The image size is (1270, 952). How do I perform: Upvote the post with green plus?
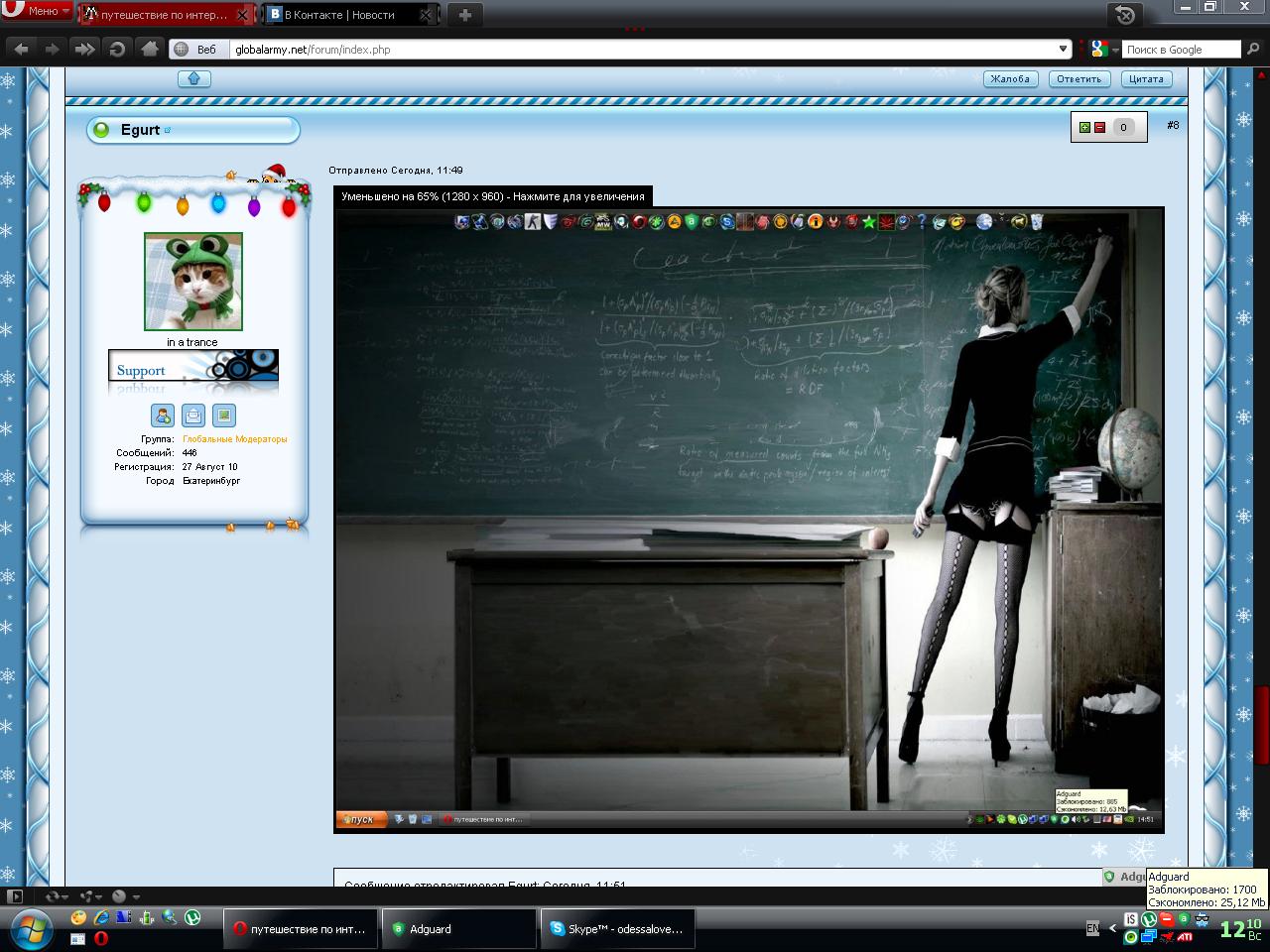(1084, 127)
